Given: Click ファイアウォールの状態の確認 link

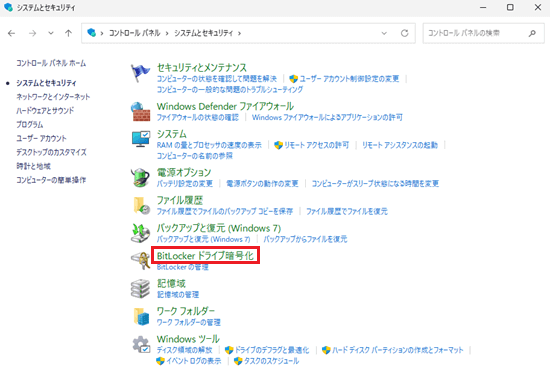Looking at the screenshot, I should tap(197, 117).
